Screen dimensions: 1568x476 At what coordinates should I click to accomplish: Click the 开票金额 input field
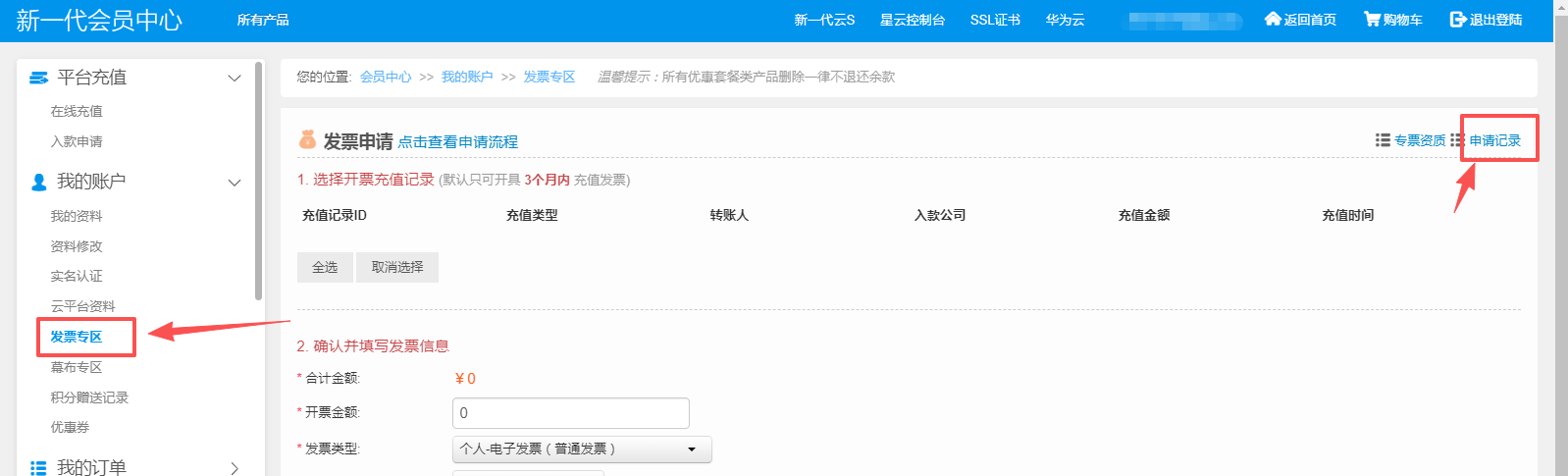(571, 413)
